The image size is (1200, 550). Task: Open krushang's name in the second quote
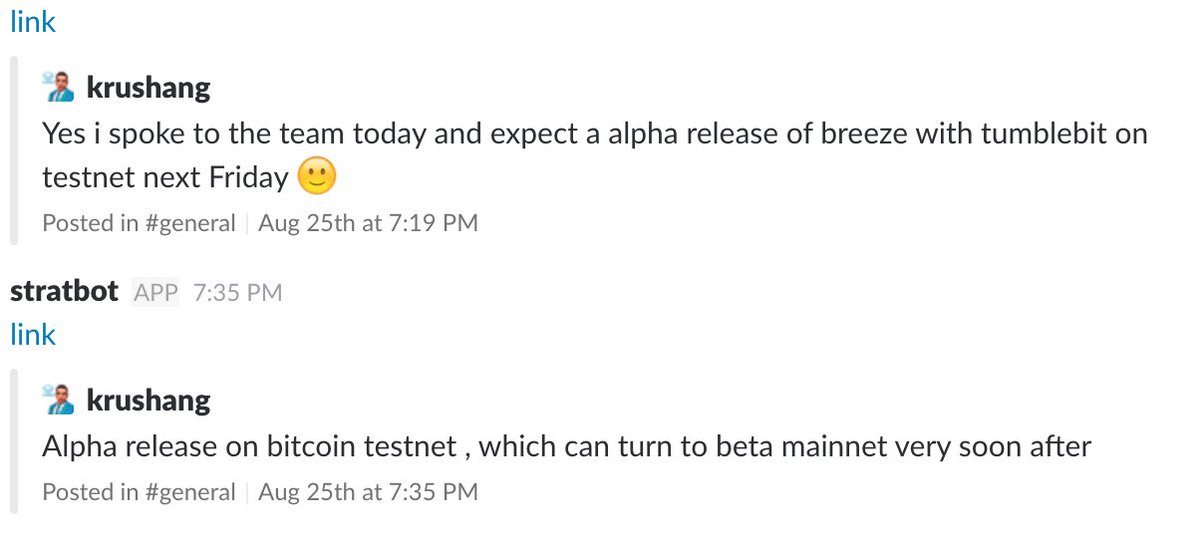pos(149,401)
